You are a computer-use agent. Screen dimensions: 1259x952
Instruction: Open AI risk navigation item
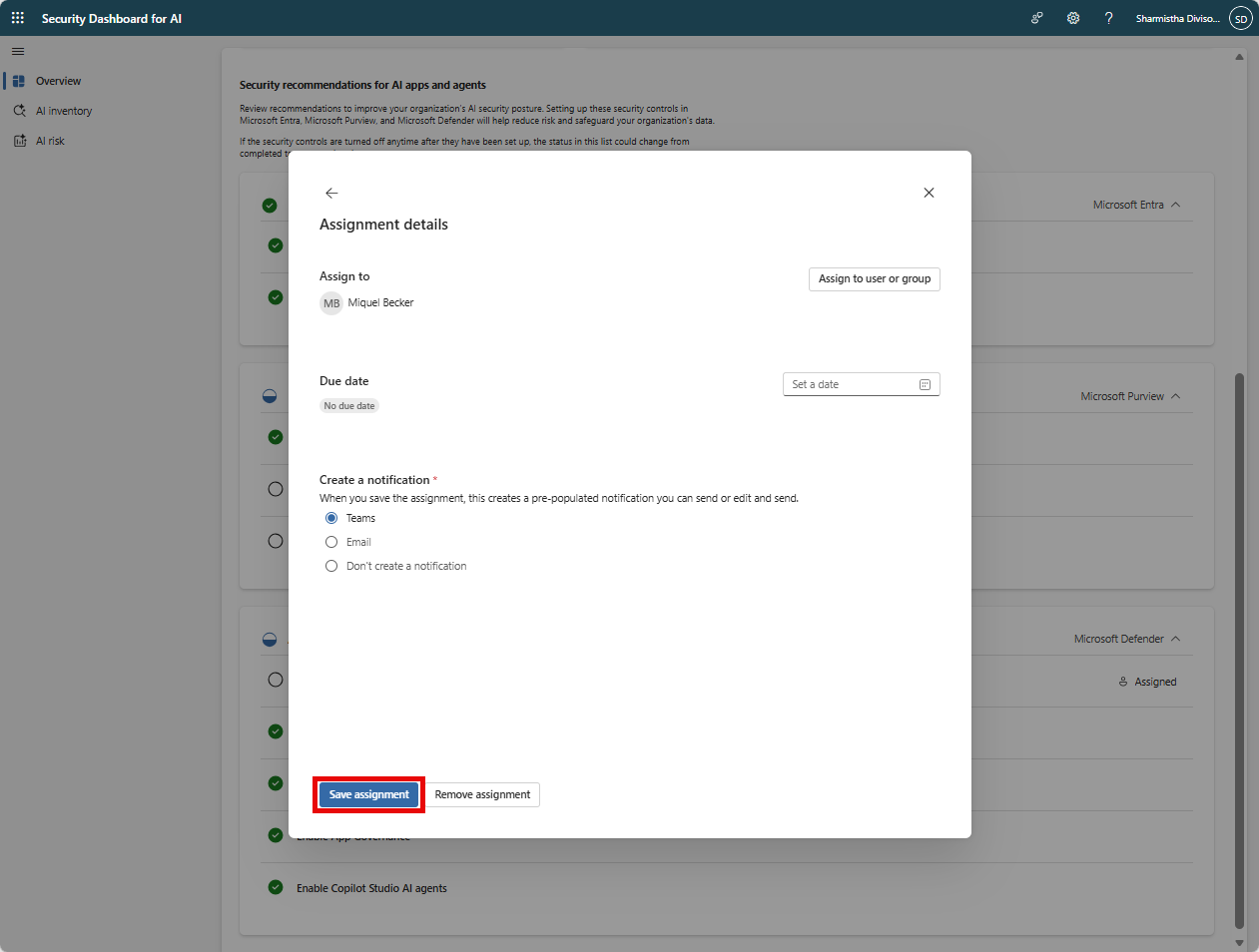(x=50, y=141)
